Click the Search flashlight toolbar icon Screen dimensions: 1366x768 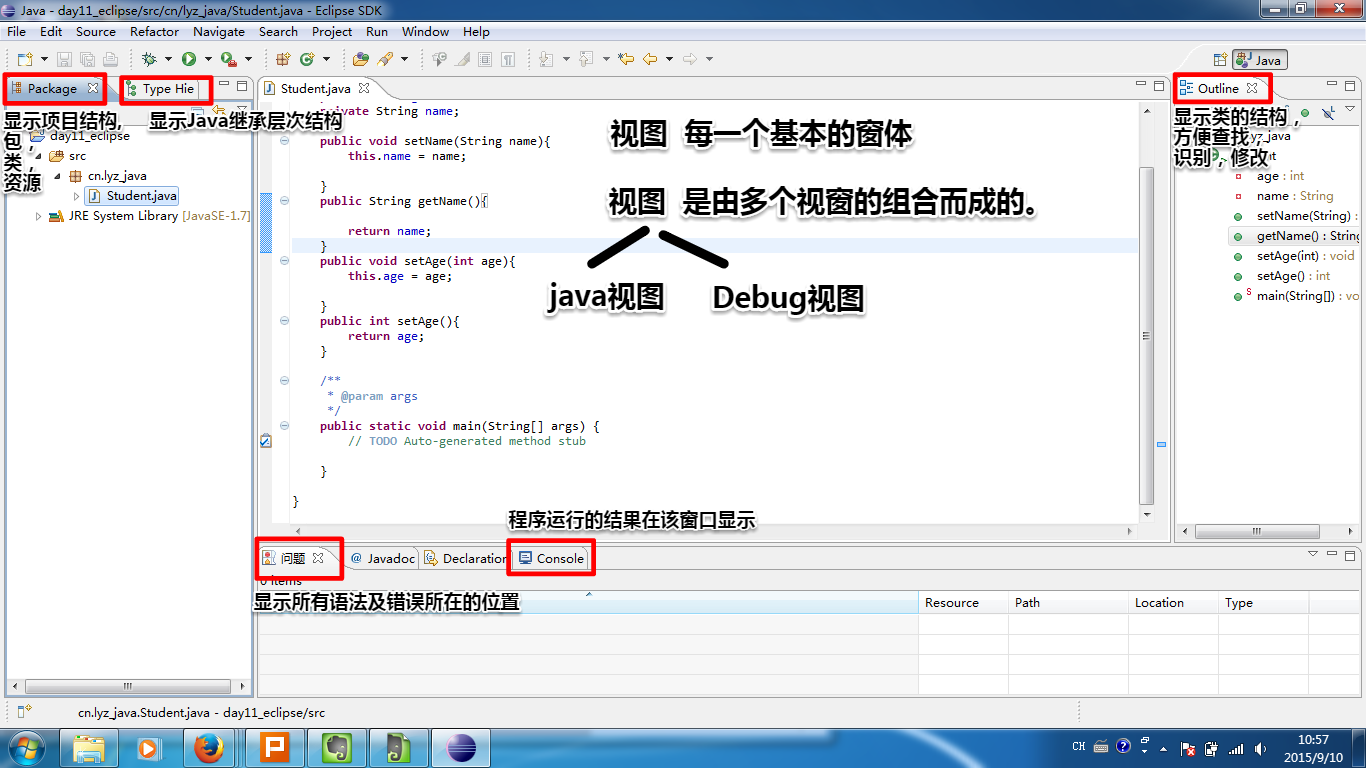tap(385, 59)
